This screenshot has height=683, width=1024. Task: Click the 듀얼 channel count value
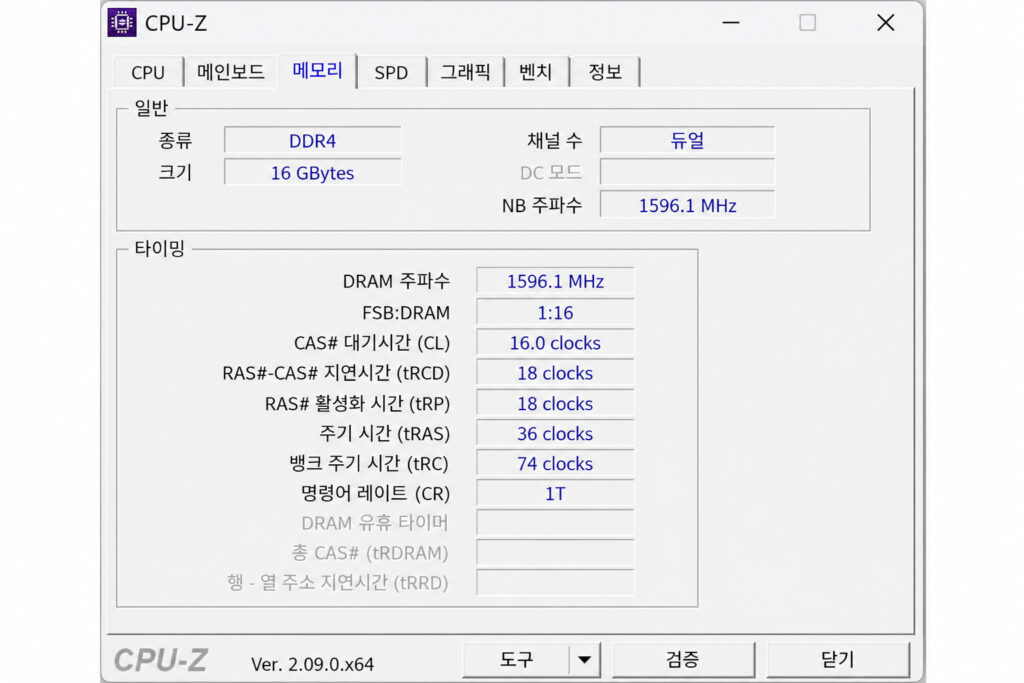coord(688,141)
